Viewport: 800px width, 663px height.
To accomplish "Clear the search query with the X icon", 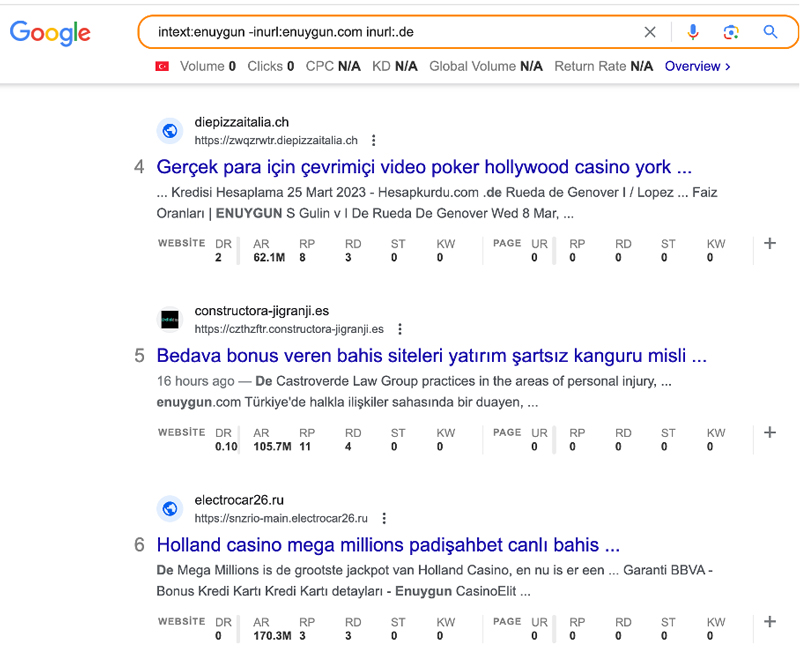I will pos(649,32).
